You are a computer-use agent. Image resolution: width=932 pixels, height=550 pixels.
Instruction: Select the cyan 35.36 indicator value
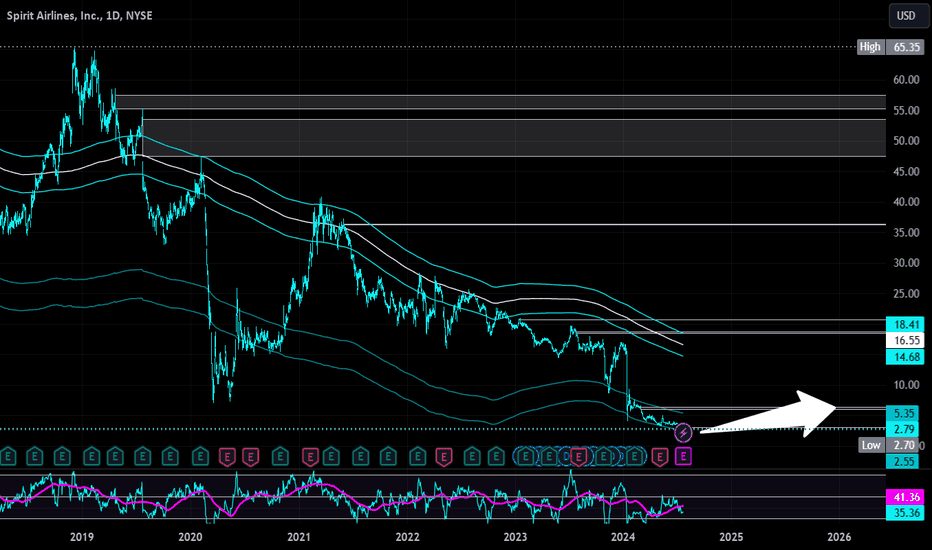tap(905, 513)
